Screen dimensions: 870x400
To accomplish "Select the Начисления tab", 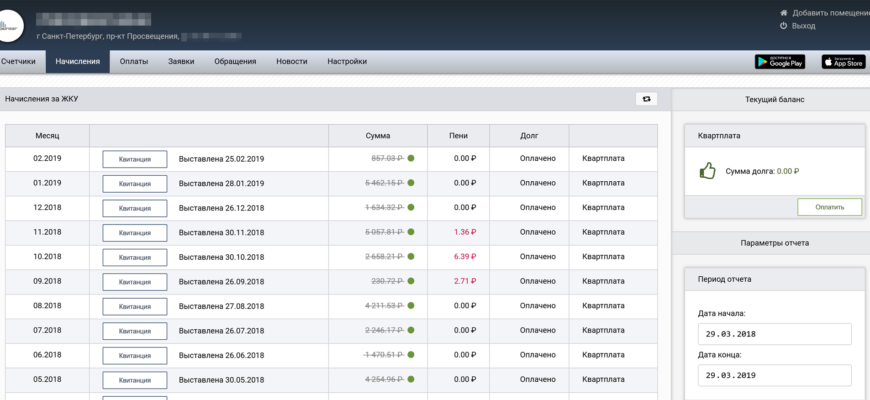I will (78, 62).
